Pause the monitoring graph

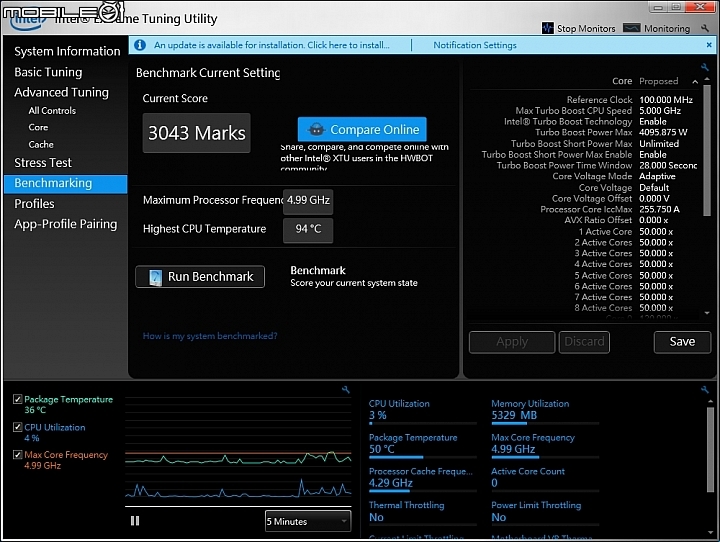click(x=135, y=521)
